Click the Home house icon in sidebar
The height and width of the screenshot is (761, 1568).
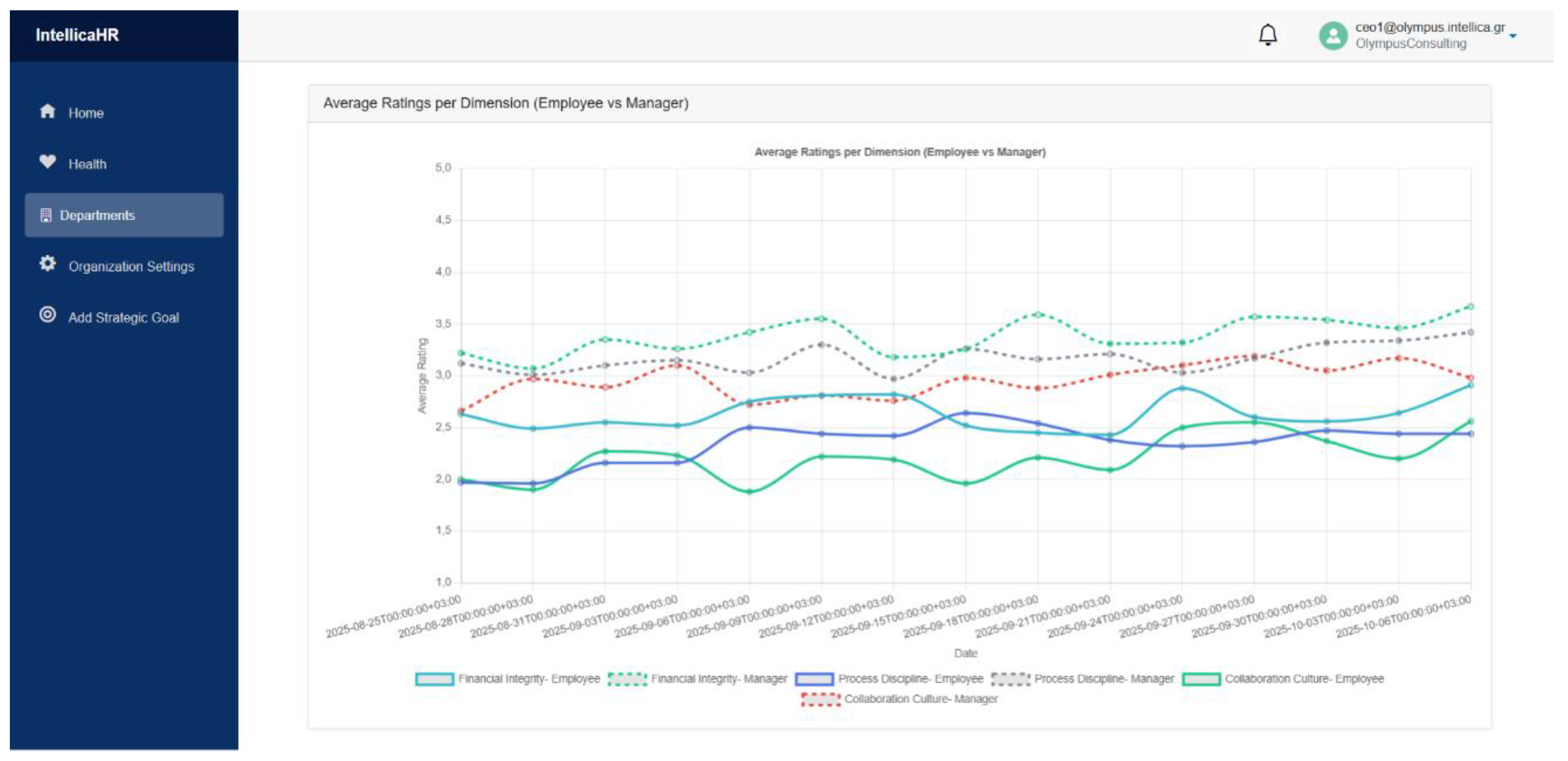(48, 111)
